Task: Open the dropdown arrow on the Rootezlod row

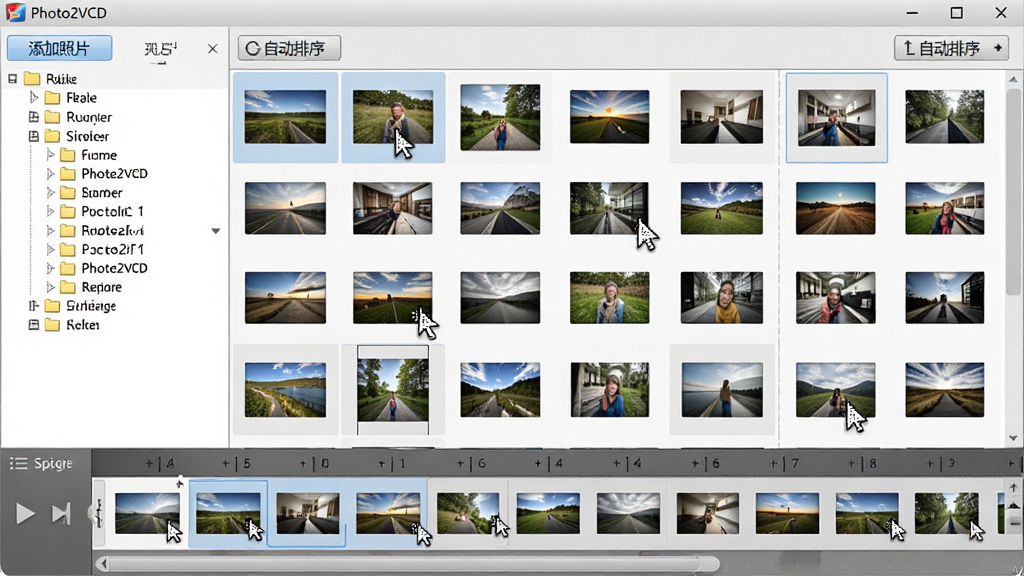Action: pyautogui.click(x=216, y=231)
